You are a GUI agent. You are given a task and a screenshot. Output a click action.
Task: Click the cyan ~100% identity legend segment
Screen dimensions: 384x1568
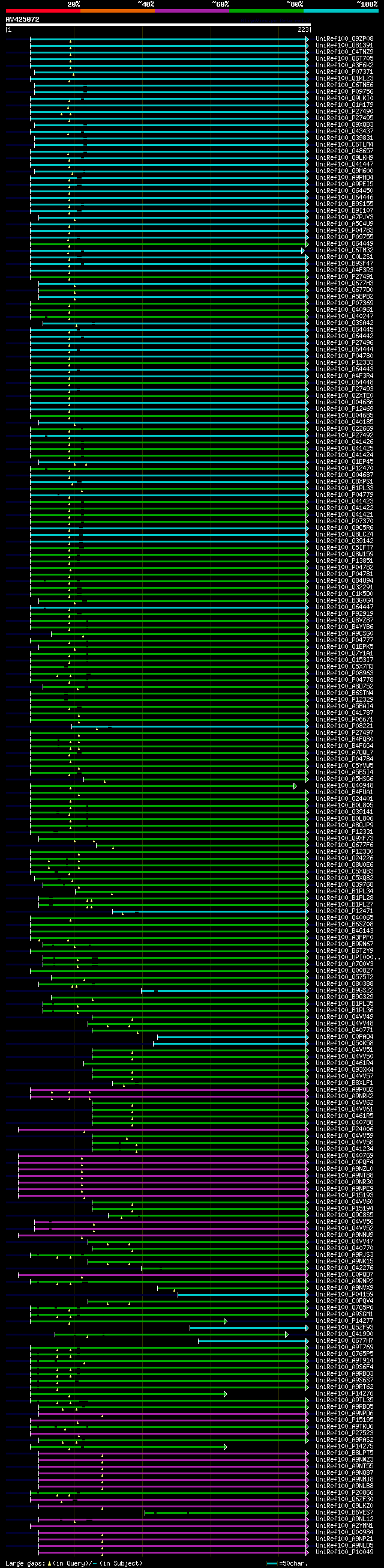340,11
